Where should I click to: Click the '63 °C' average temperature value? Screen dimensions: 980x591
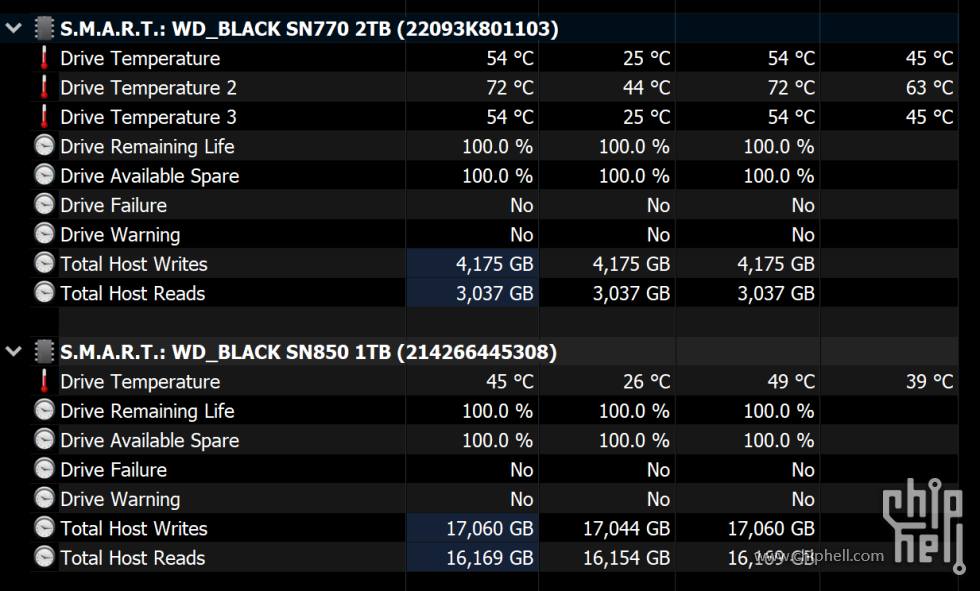click(x=929, y=87)
